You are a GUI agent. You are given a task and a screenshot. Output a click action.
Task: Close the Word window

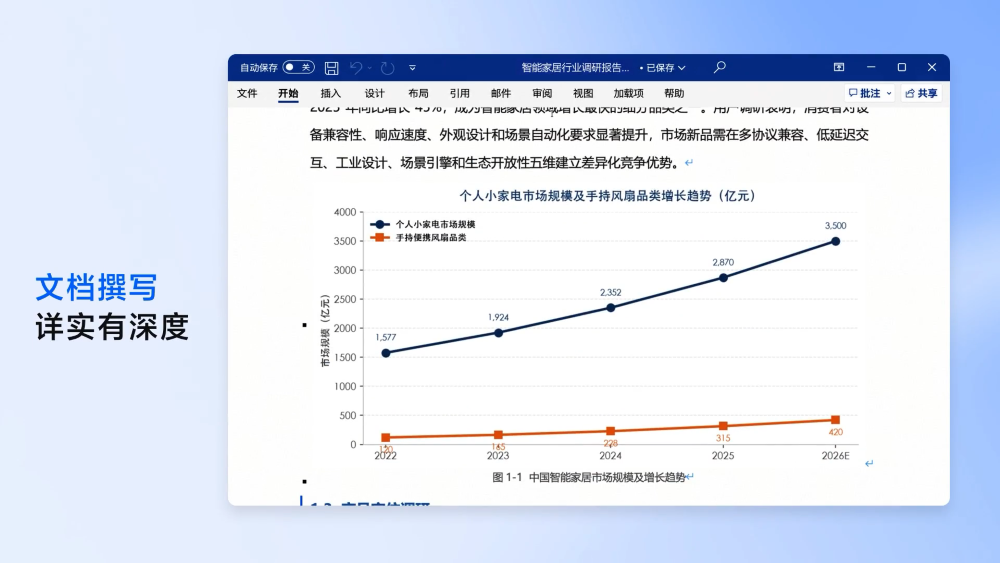pos(932,67)
